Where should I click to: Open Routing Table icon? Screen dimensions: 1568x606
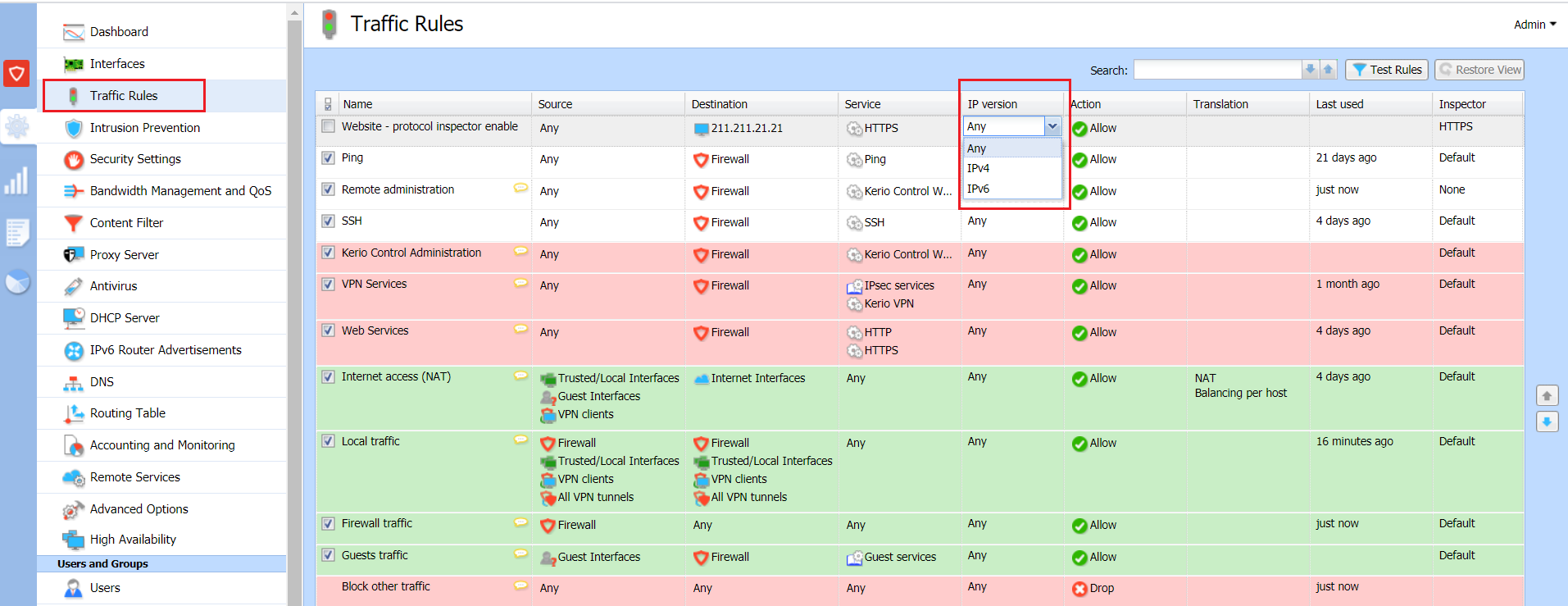tap(74, 413)
